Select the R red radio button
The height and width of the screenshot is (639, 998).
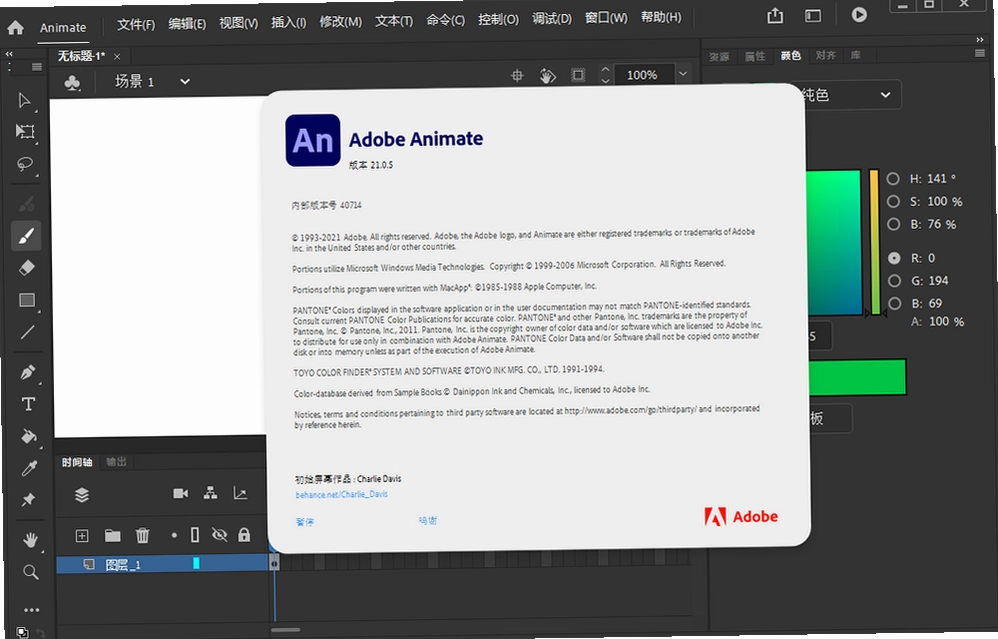coord(894,258)
